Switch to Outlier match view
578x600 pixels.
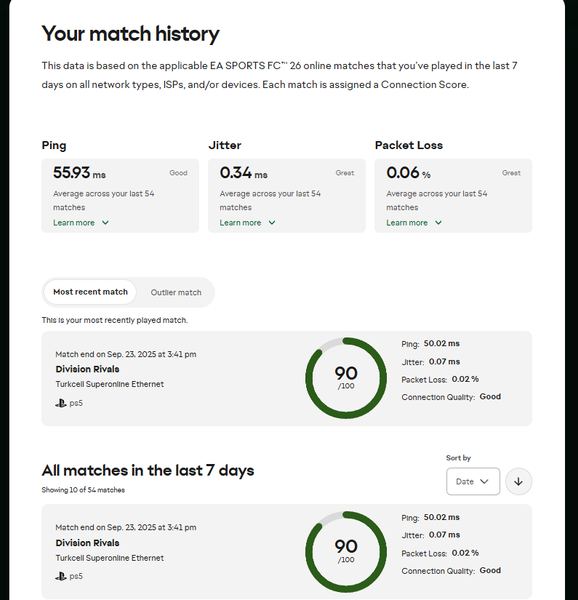[176, 292]
